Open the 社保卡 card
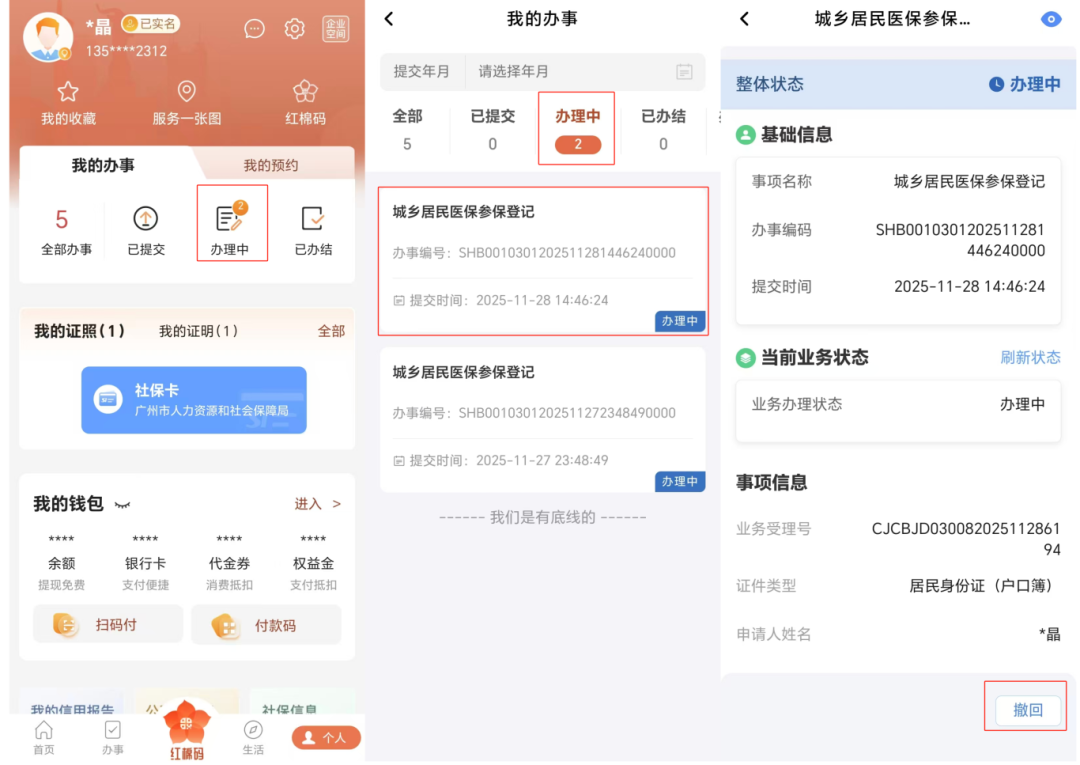1080x765 pixels. pos(194,400)
